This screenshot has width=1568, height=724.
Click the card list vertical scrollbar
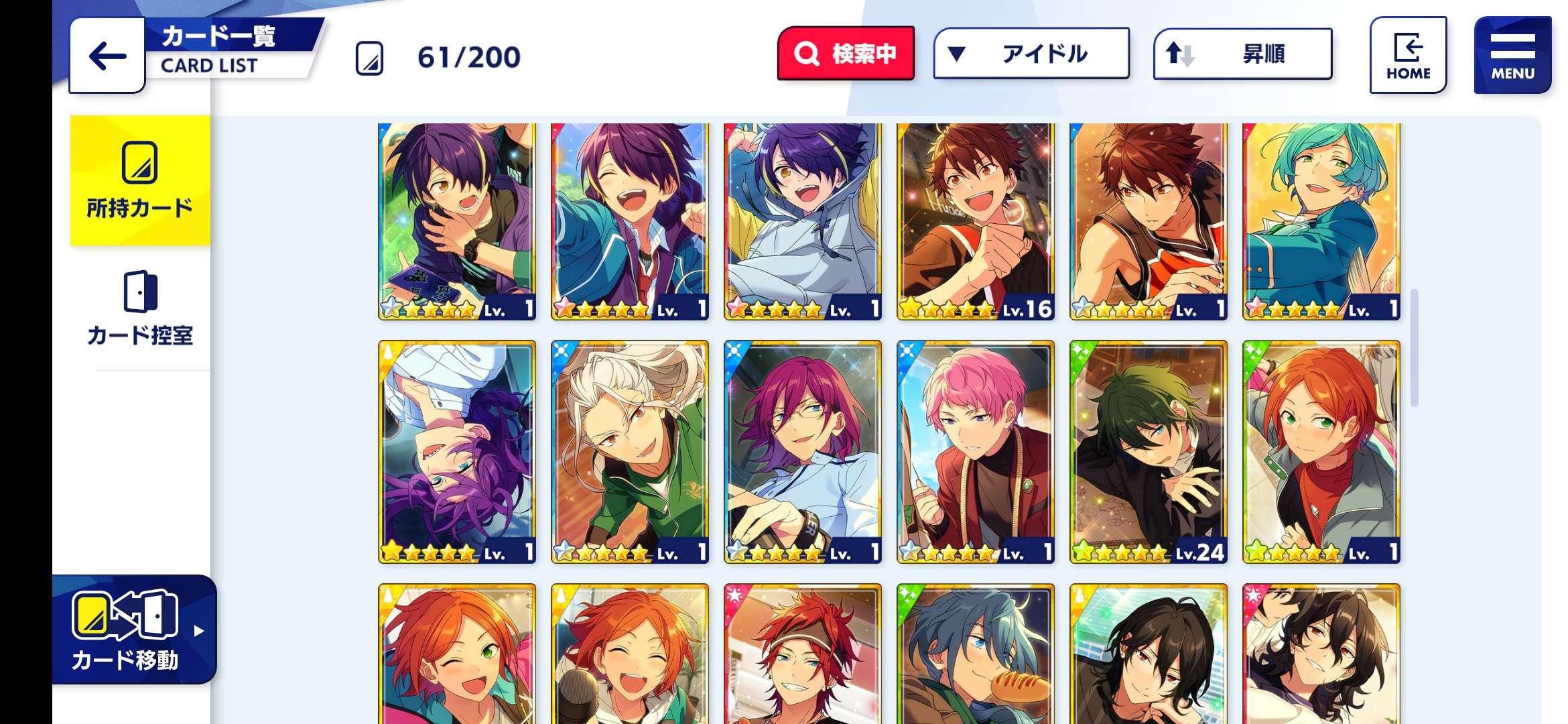1414,348
